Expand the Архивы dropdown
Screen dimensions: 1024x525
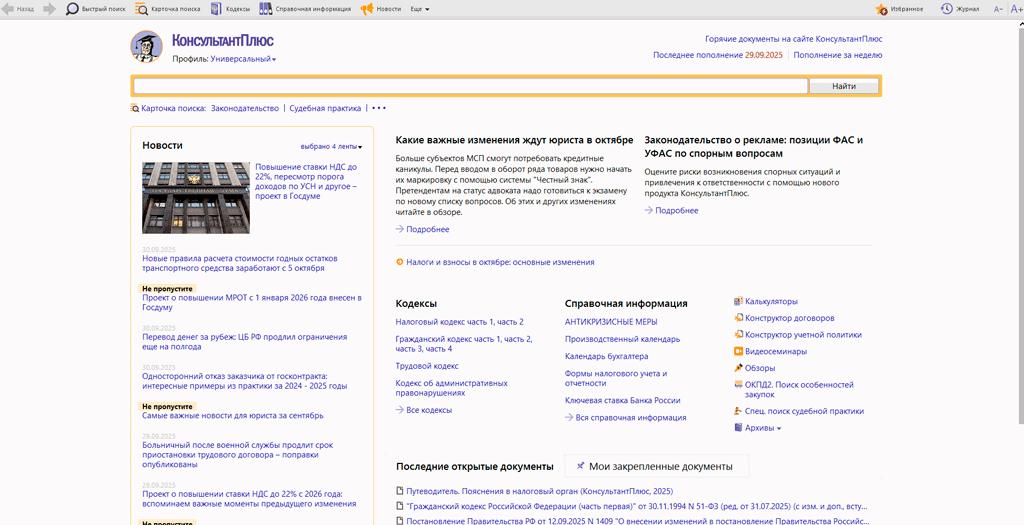[762, 428]
